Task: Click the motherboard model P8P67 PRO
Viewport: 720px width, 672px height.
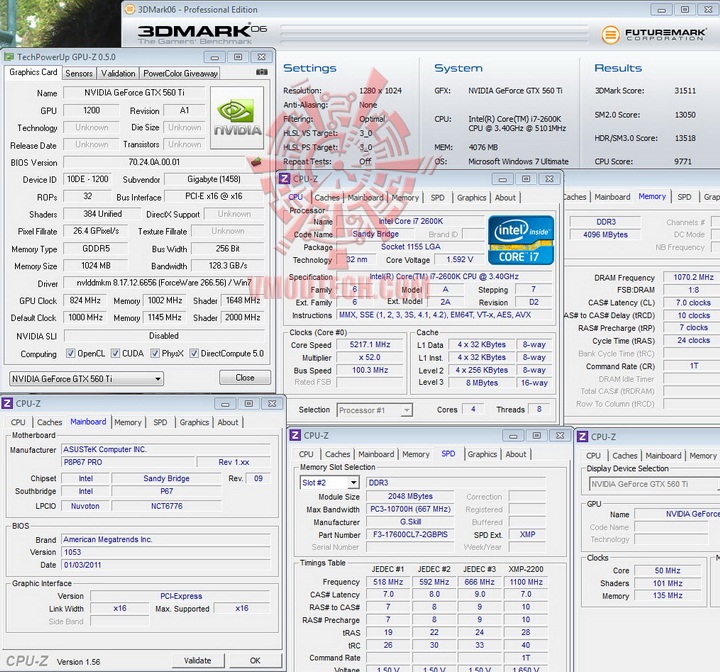Action: pyautogui.click(x=128, y=462)
